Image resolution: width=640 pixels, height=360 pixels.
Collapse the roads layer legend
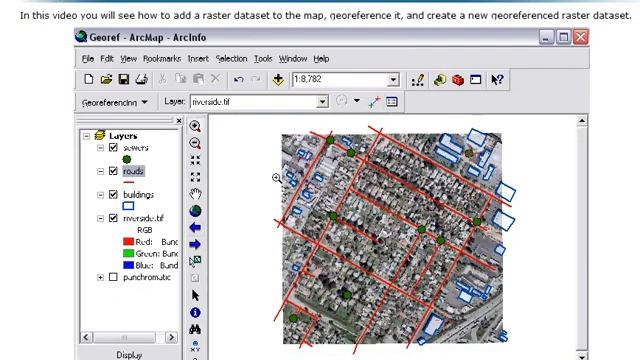[x=100, y=171]
